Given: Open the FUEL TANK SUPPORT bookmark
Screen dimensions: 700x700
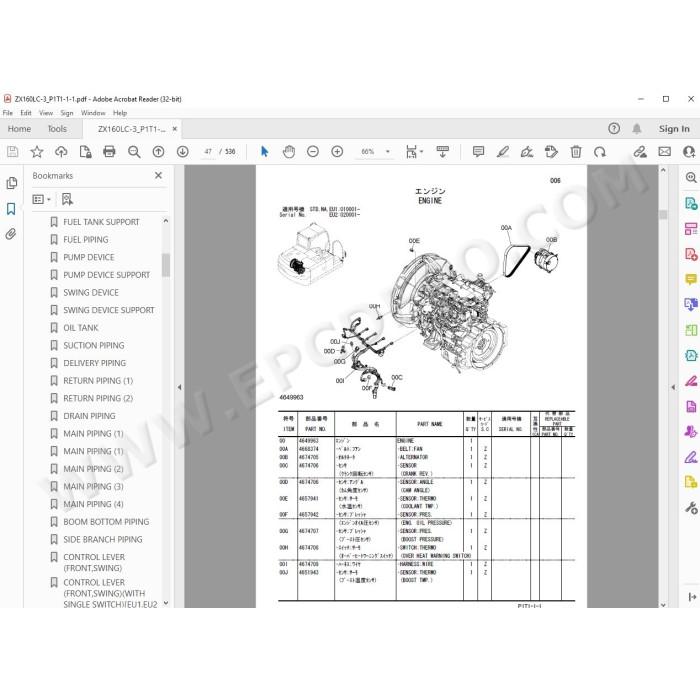Looking at the screenshot, I should pyautogui.click(x=101, y=222).
